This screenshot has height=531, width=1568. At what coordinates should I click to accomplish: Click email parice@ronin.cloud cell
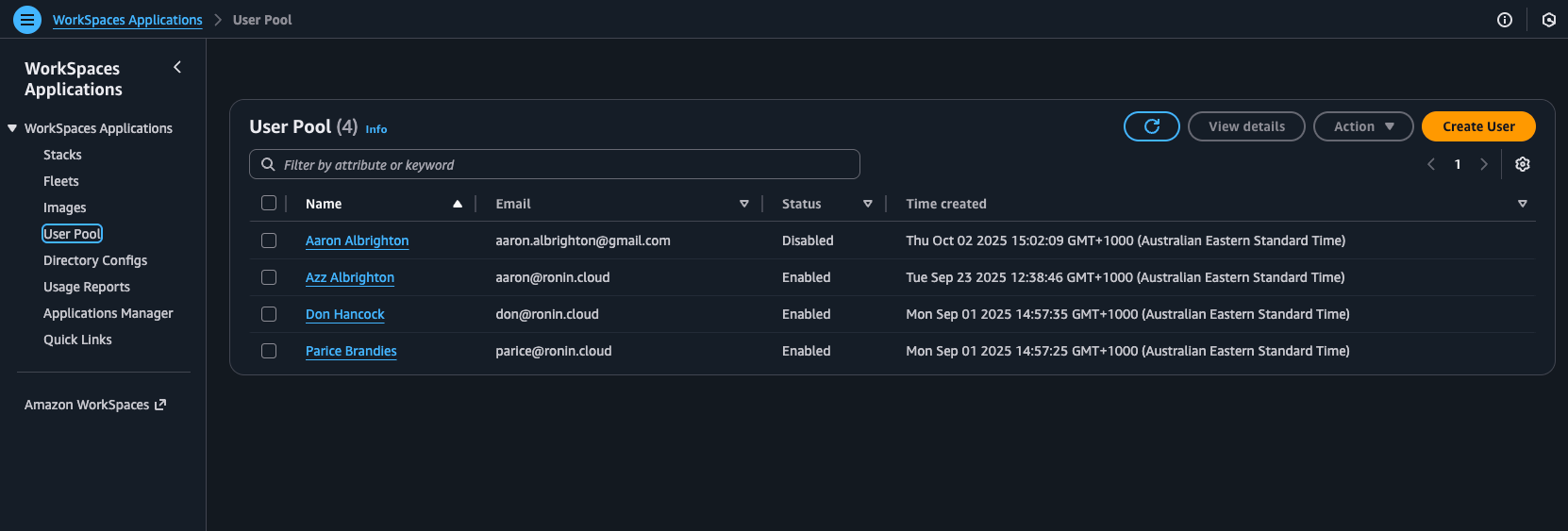pos(554,351)
